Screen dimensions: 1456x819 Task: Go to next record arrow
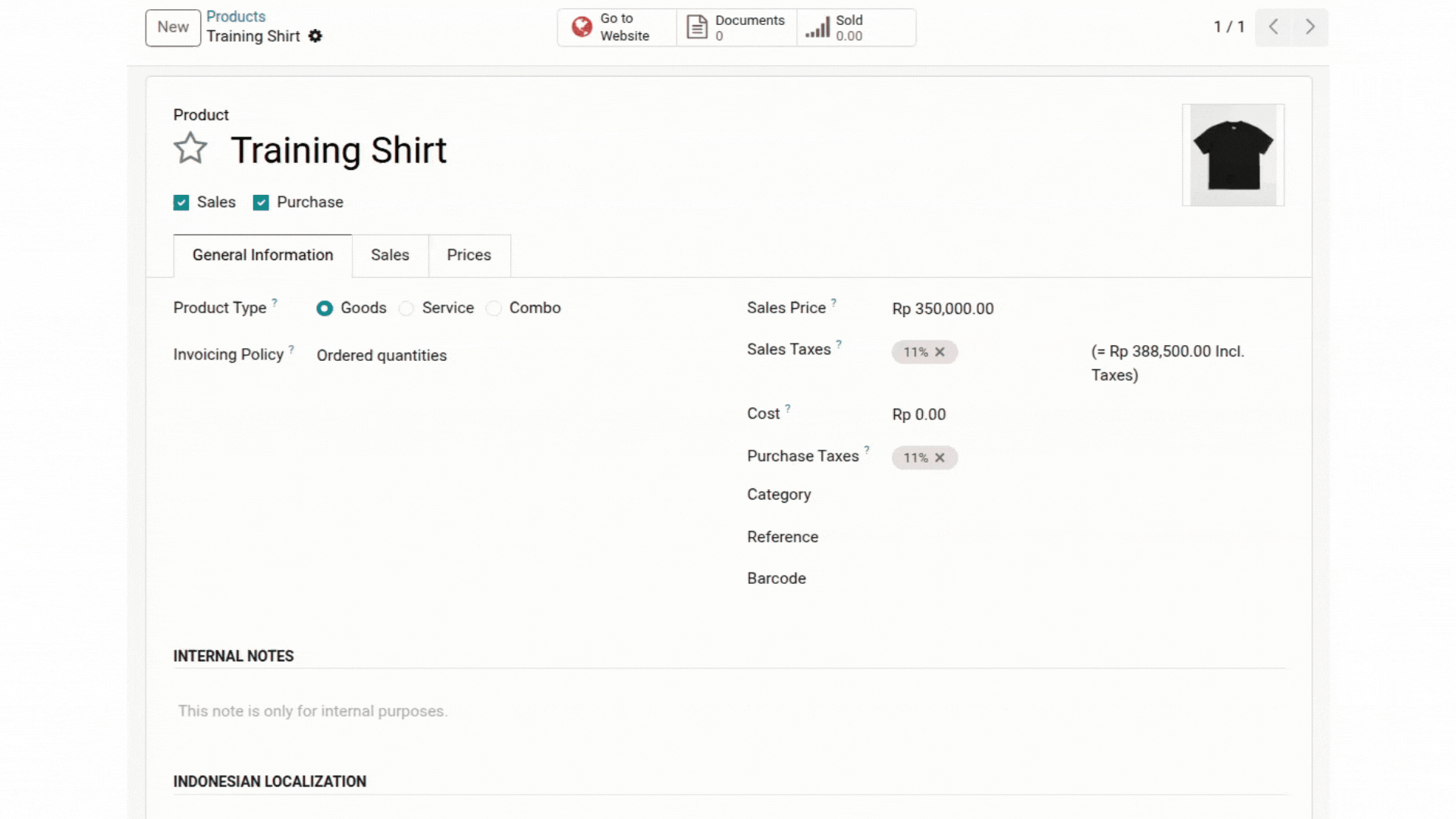pyautogui.click(x=1310, y=27)
